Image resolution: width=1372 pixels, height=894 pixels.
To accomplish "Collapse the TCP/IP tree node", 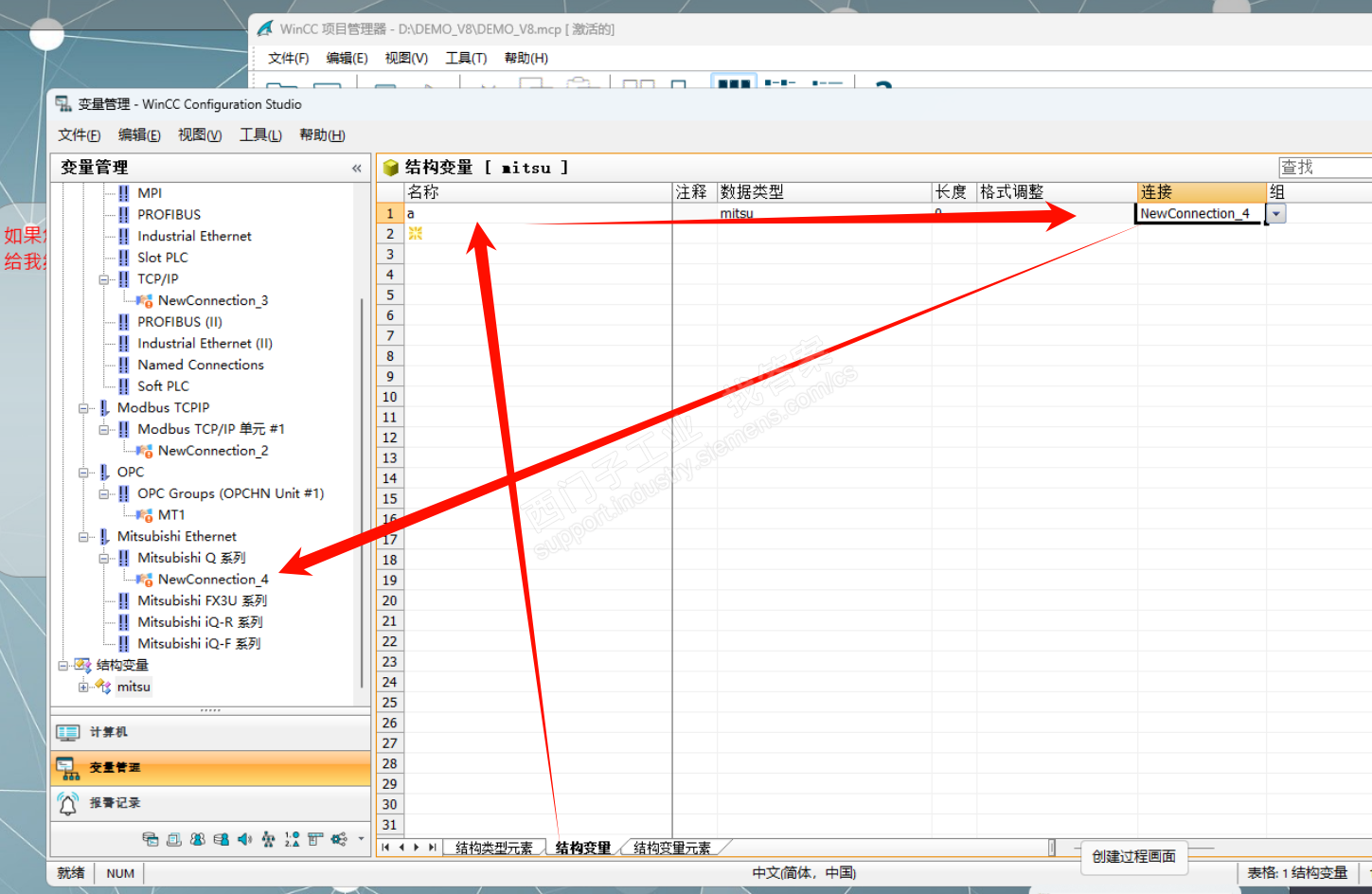I will 104,279.
